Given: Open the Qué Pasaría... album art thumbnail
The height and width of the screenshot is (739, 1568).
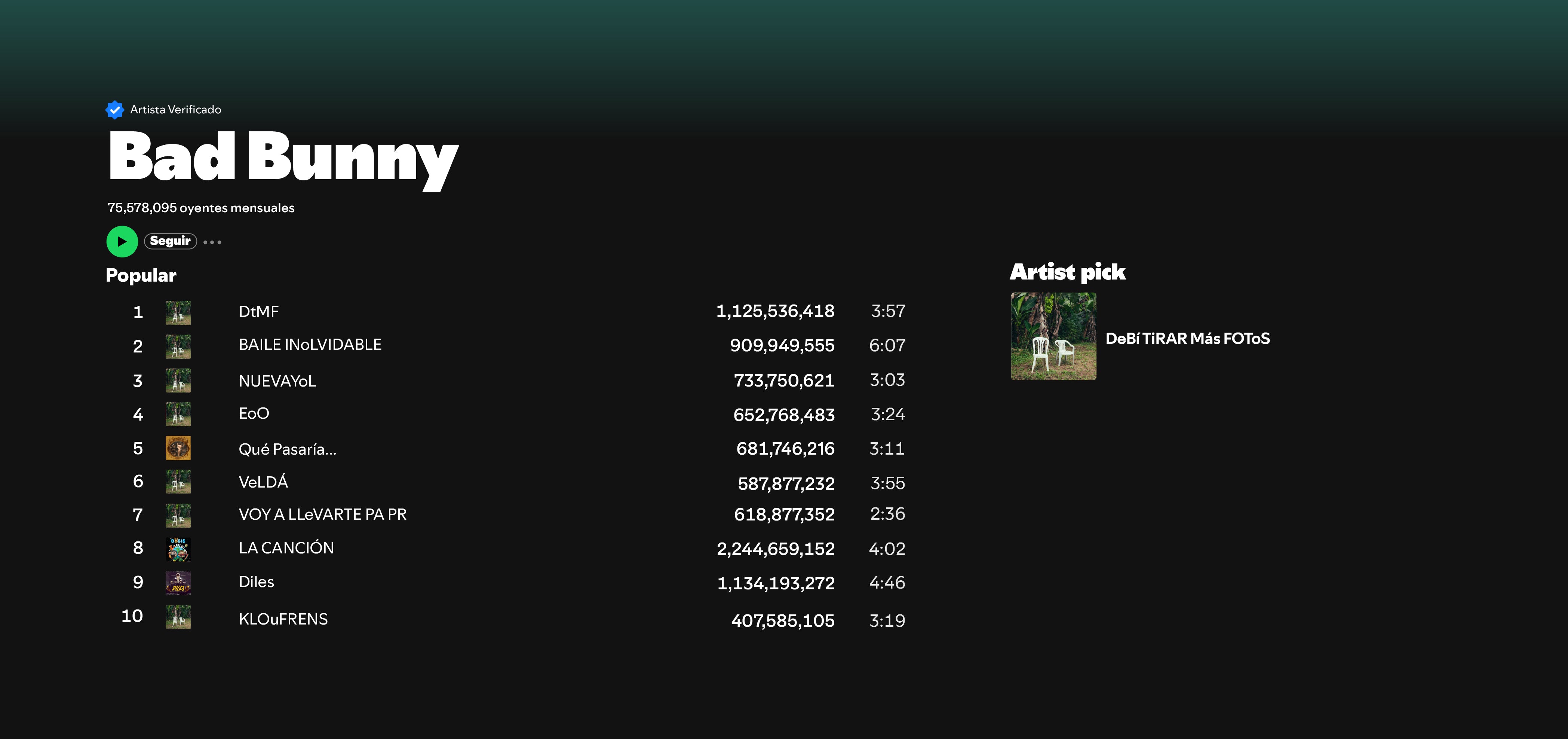Looking at the screenshot, I should tap(178, 448).
